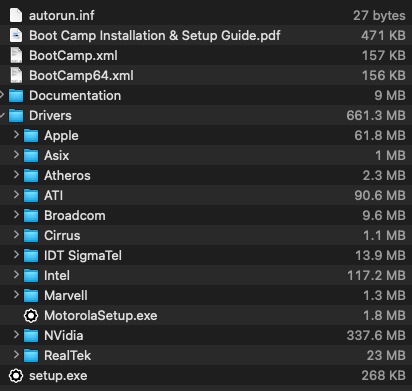Image resolution: width=412 pixels, height=391 pixels.
Task: Select the BootCamp.xml document icon
Action: click(x=16, y=55)
